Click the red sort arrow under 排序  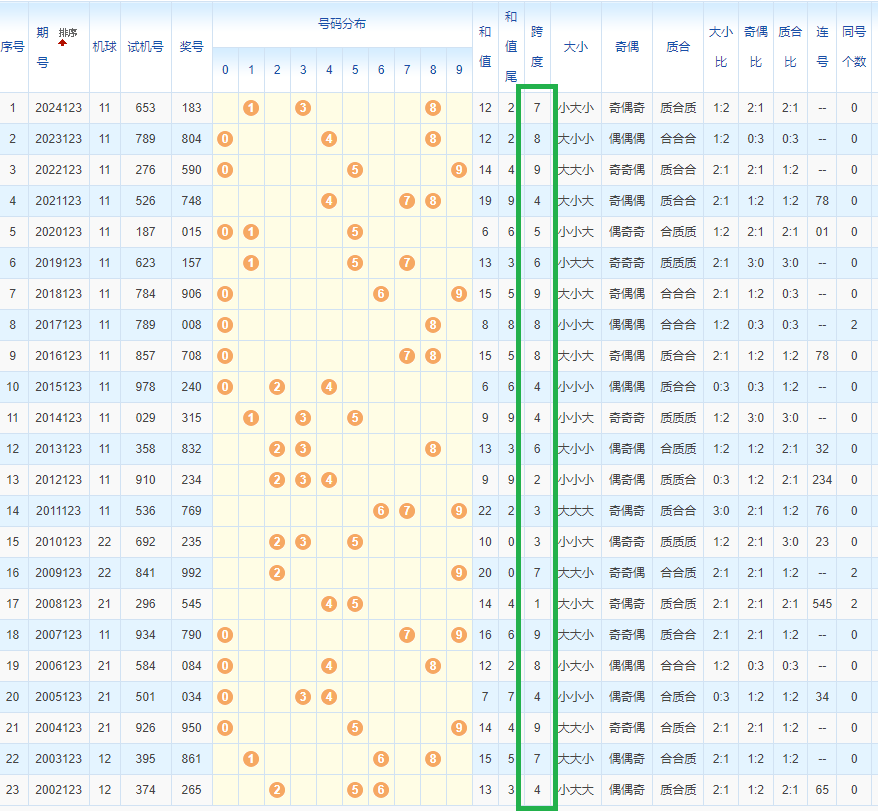point(62,43)
